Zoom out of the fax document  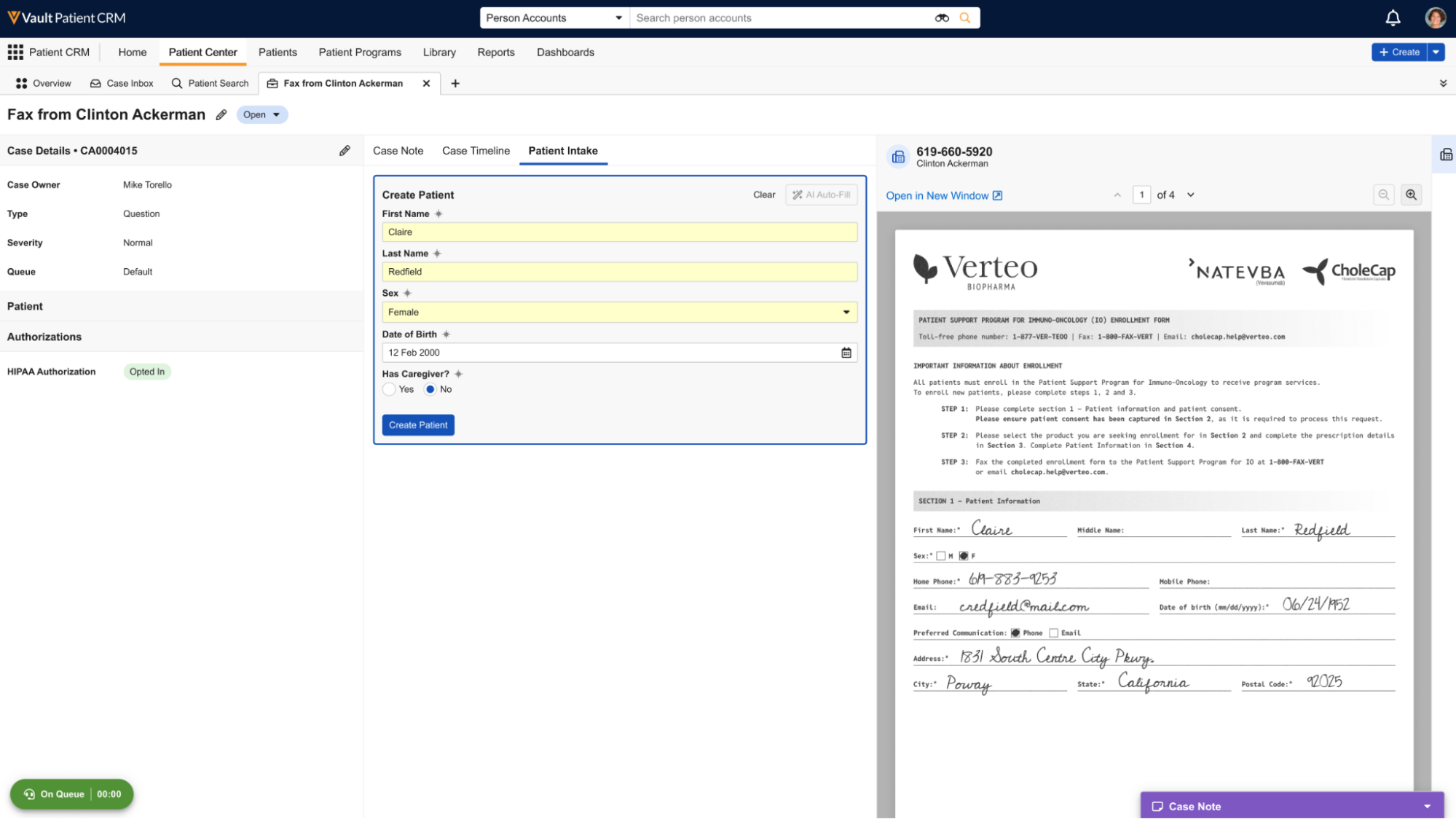[x=1383, y=195]
